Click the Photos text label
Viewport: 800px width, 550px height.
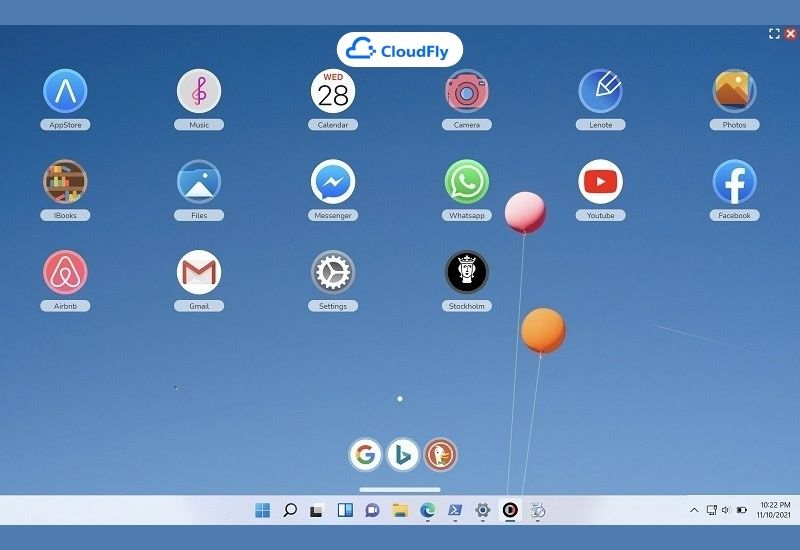734,124
